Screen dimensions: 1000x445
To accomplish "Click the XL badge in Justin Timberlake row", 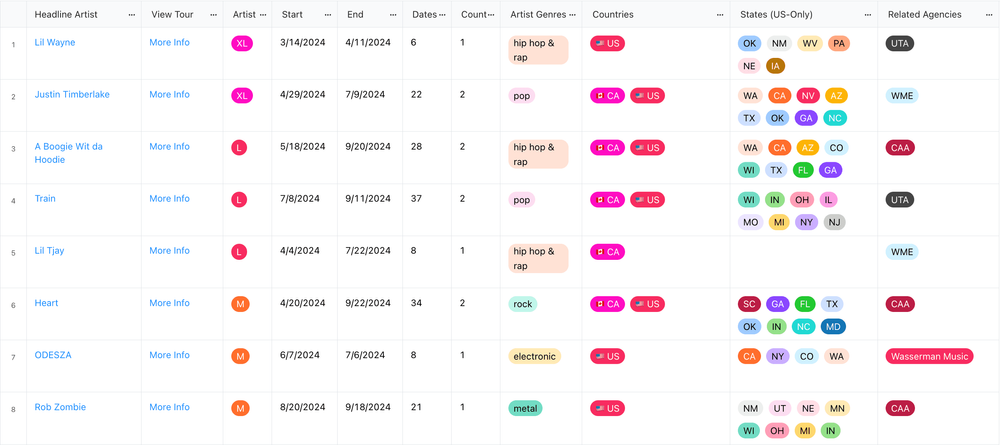I will pos(242,96).
